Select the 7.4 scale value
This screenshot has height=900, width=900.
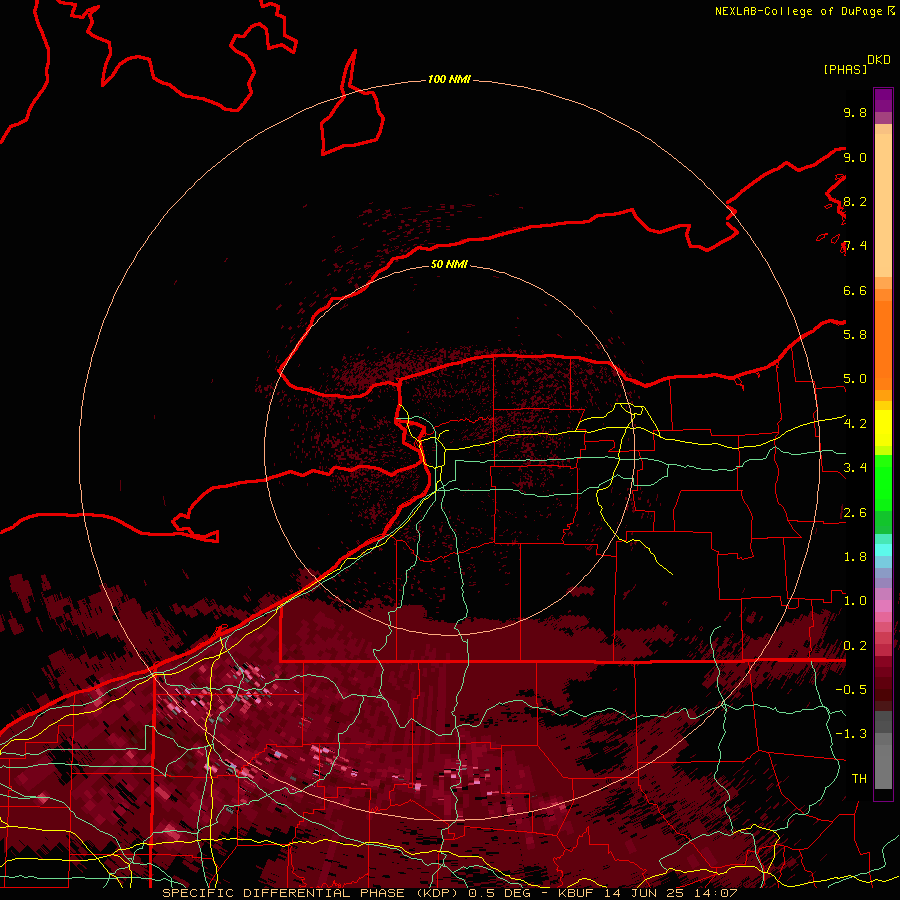click(855, 246)
